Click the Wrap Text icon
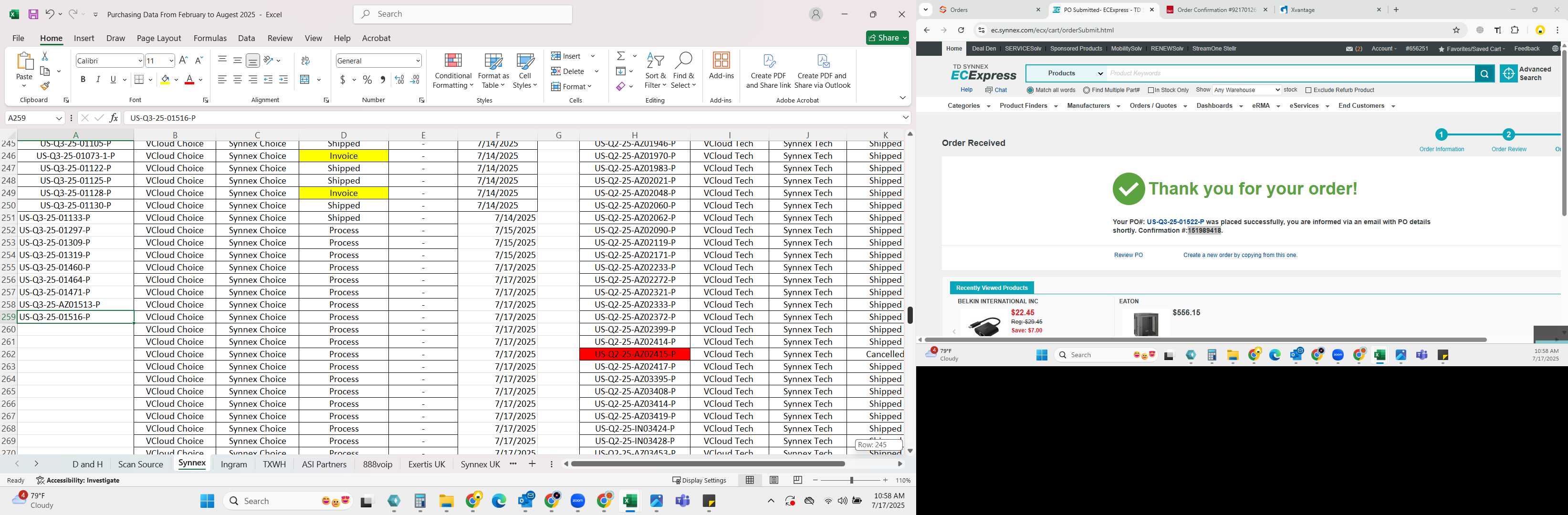This screenshot has width=1568, height=515. tap(305, 60)
